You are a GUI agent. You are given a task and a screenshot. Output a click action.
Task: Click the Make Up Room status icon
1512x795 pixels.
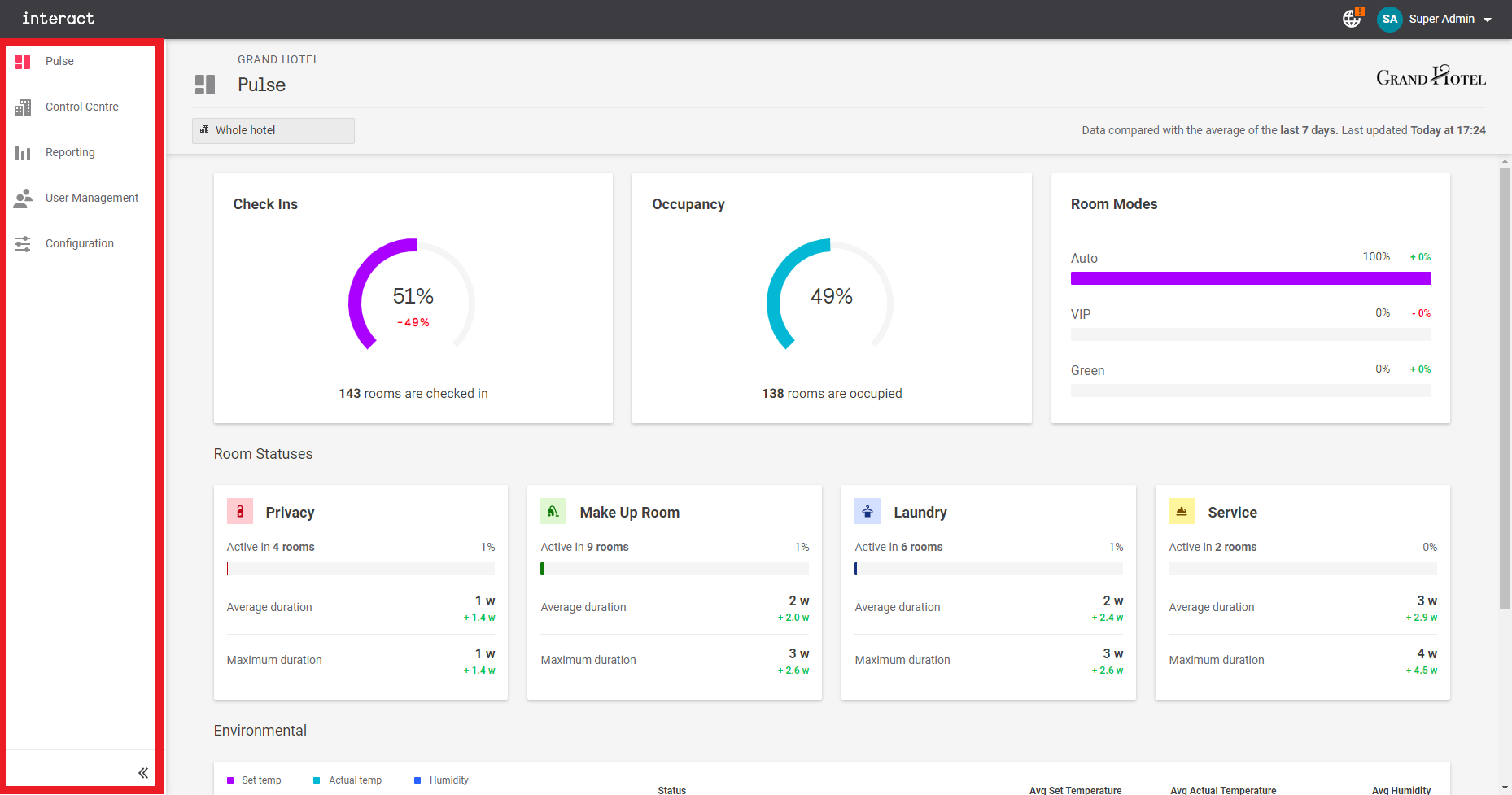[553, 512]
